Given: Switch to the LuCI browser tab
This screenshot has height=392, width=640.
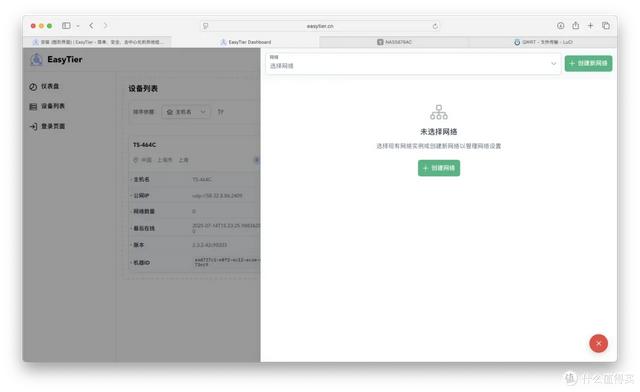Looking at the screenshot, I should click(543, 42).
